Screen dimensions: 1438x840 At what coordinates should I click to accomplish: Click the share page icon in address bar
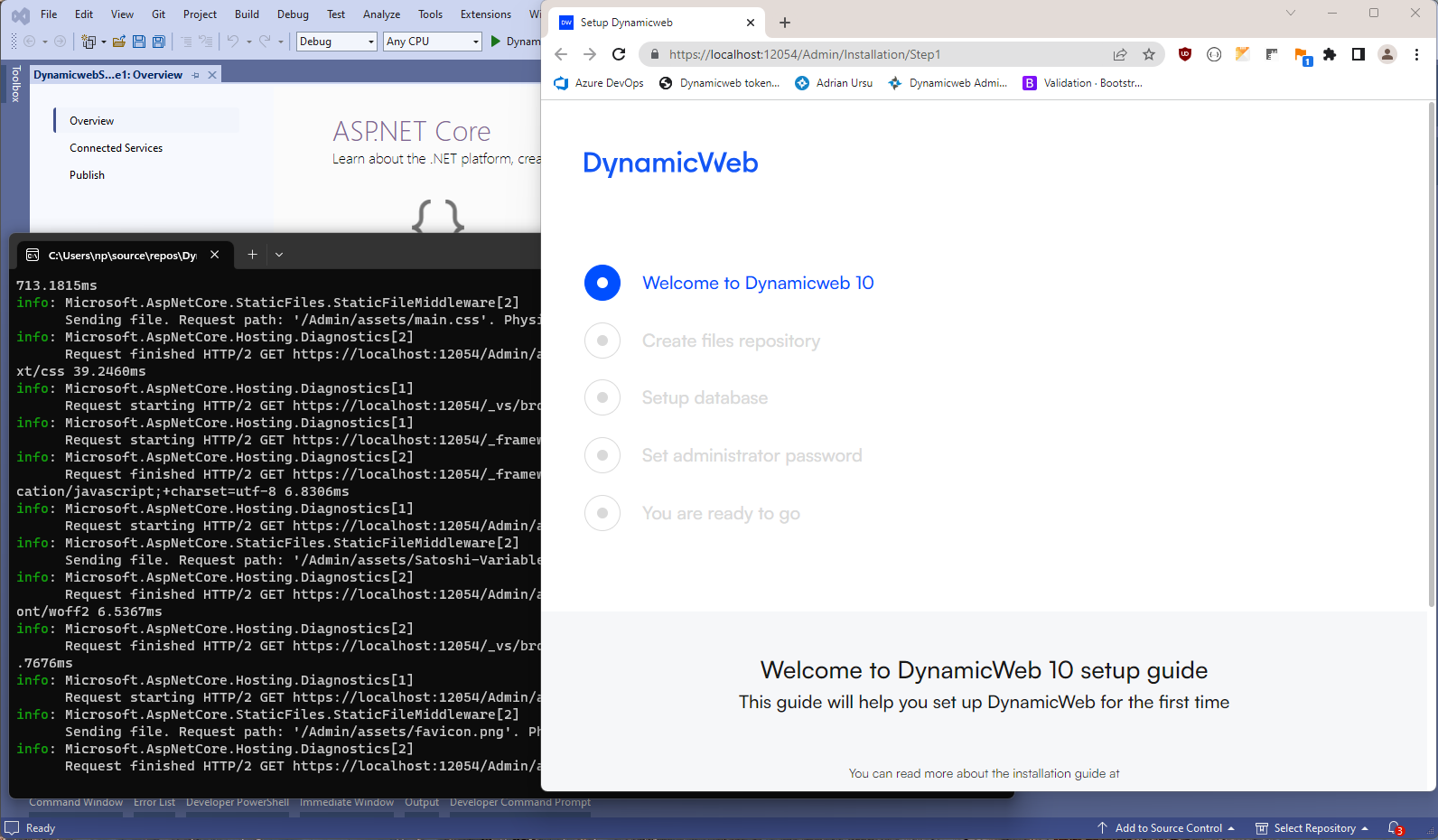pyautogui.click(x=1120, y=54)
